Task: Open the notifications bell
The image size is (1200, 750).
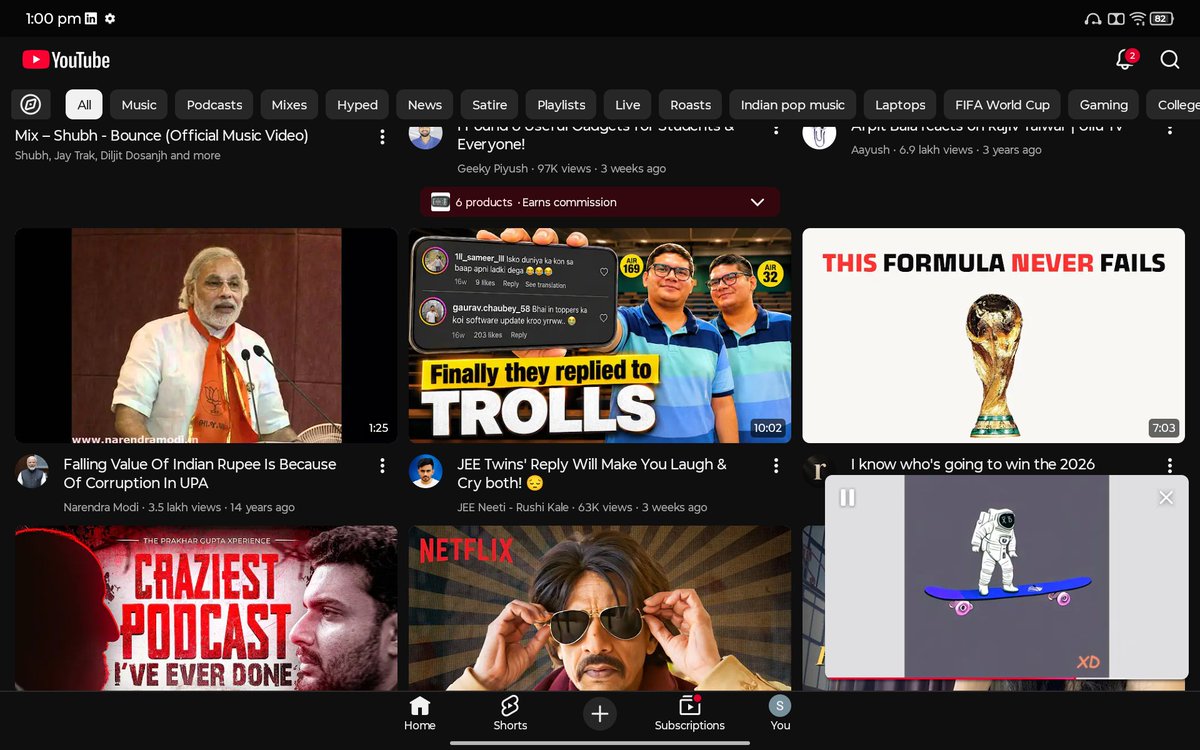Action: coord(1126,59)
